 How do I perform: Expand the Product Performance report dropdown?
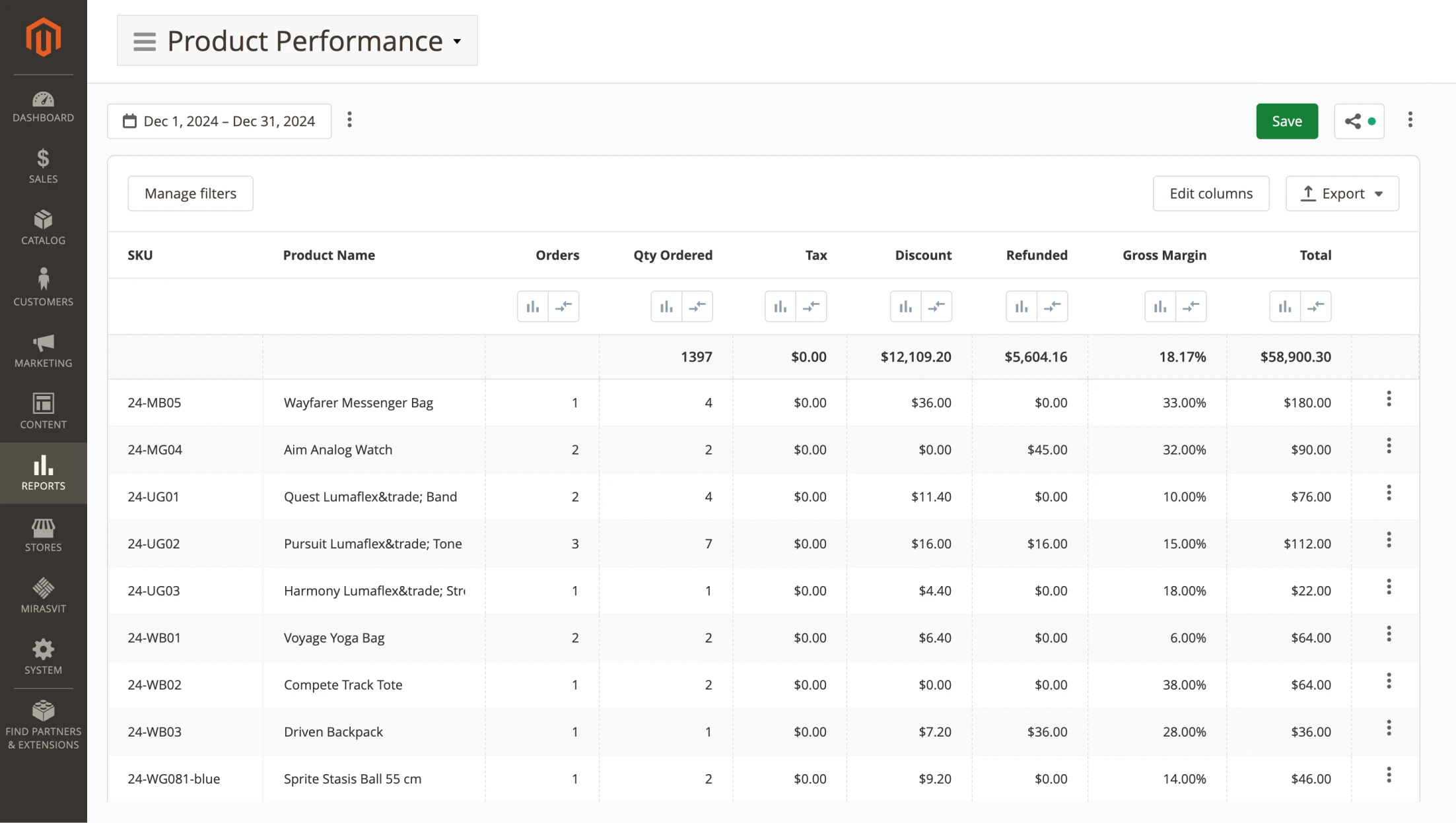click(x=456, y=41)
